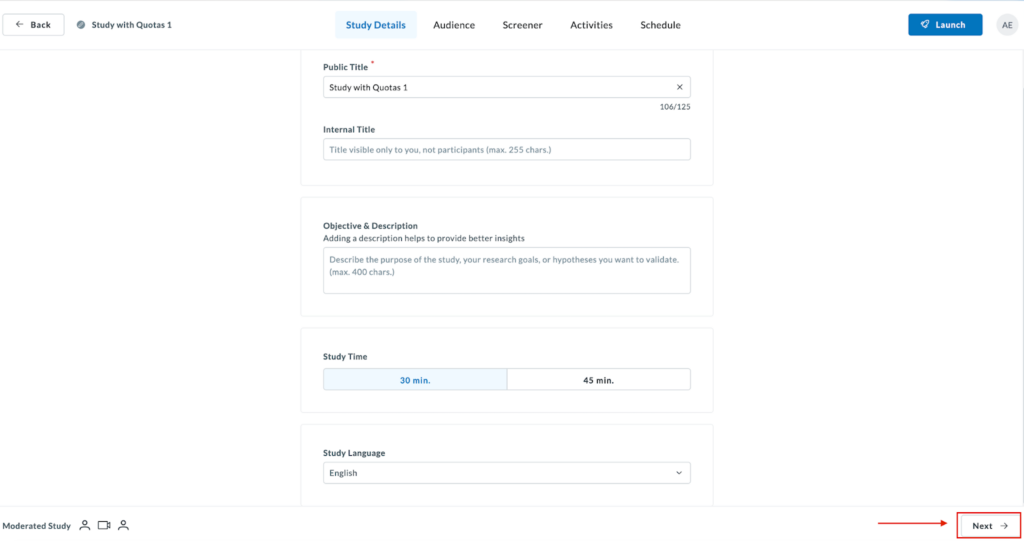Click the Next button
Image resolution: width=1024 pixels, height=541 pixels.
coord(989,525)
